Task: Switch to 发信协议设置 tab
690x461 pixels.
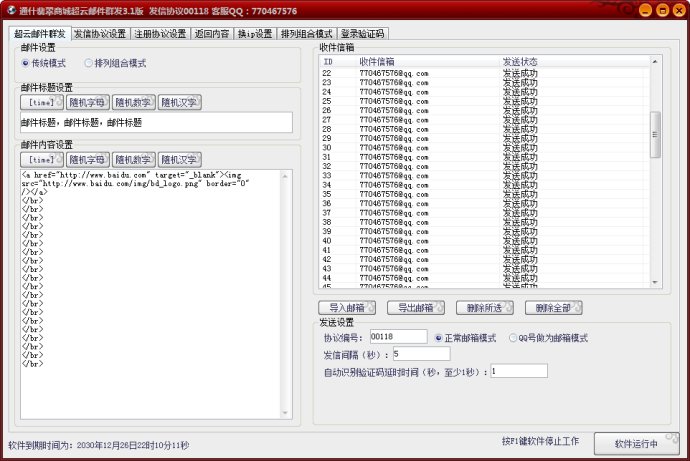Action: pyautogui.click(x=101, y=33)
